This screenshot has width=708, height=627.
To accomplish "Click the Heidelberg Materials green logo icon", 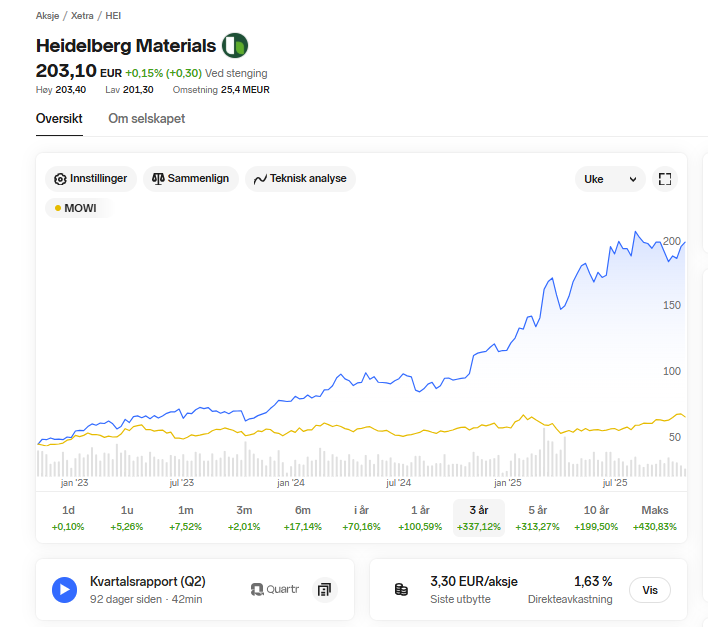I will (235, 45).
